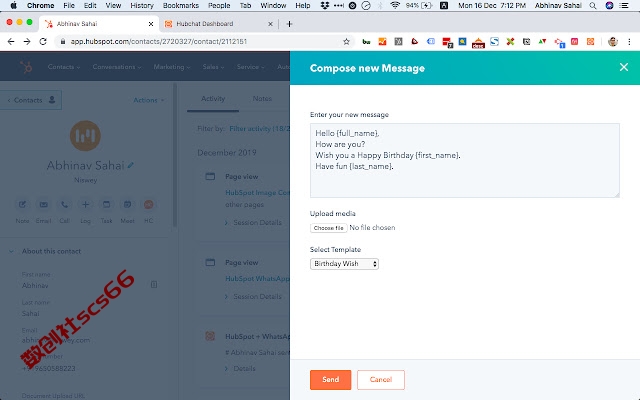
Task: Open Chrome three-dot menu
Action: click(x=629, y=42)
